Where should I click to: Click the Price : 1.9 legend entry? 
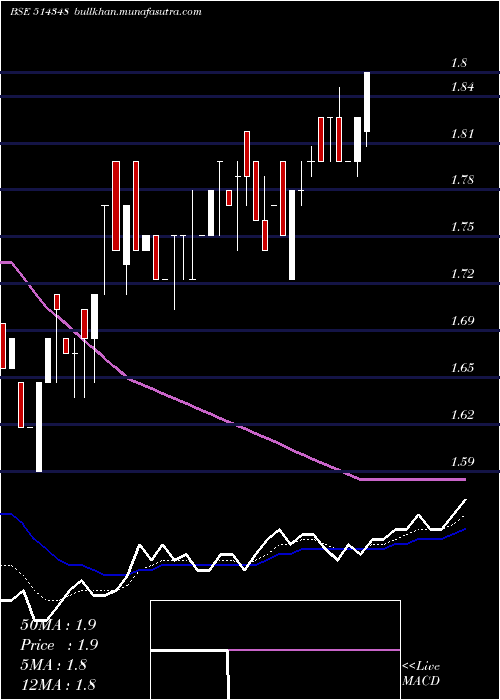(59, 645)
